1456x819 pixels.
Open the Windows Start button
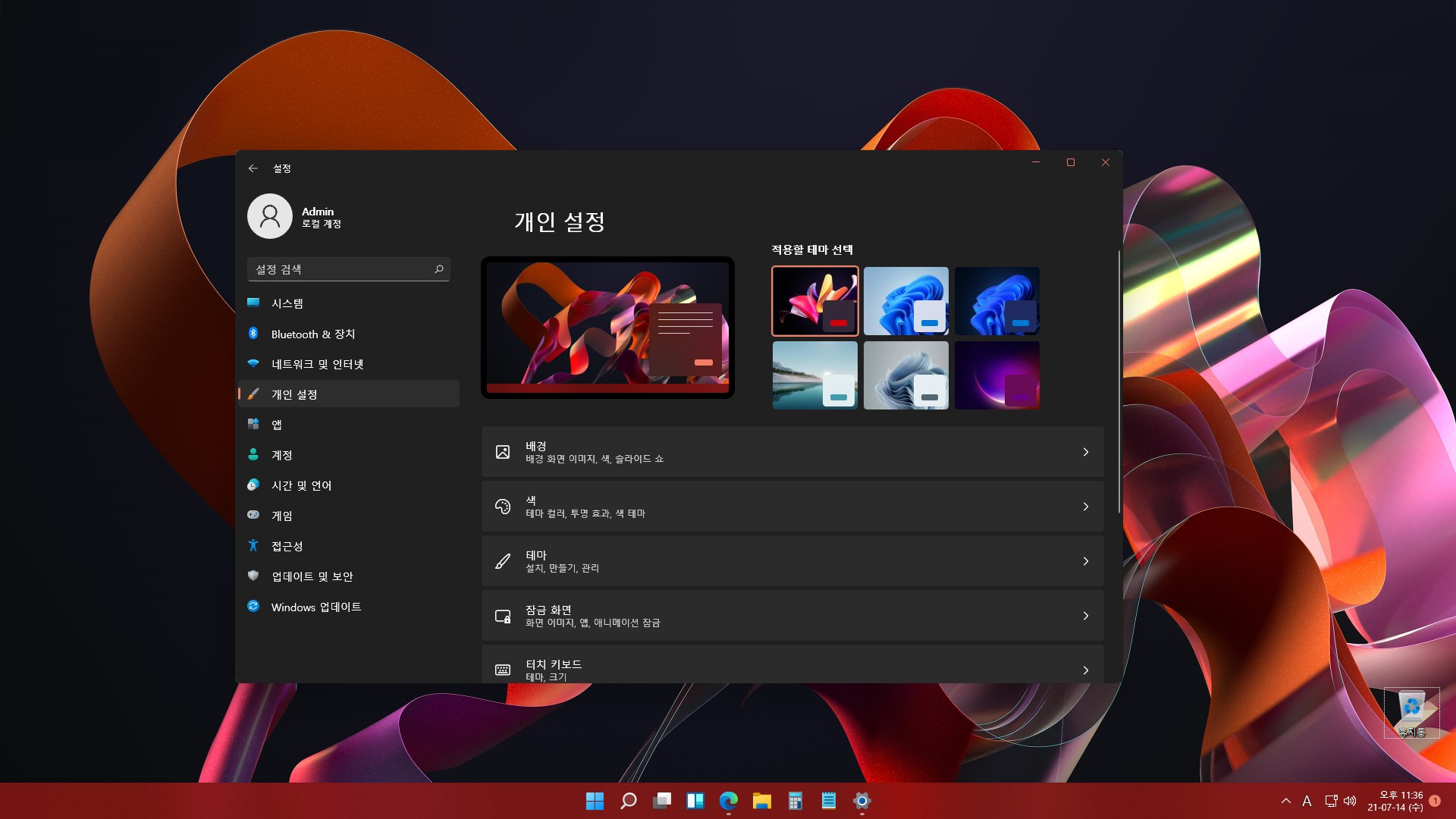click(x=595, y=801)
